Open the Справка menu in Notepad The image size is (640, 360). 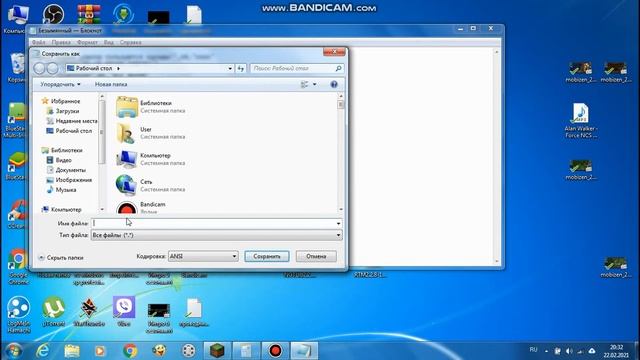[131, 42]
